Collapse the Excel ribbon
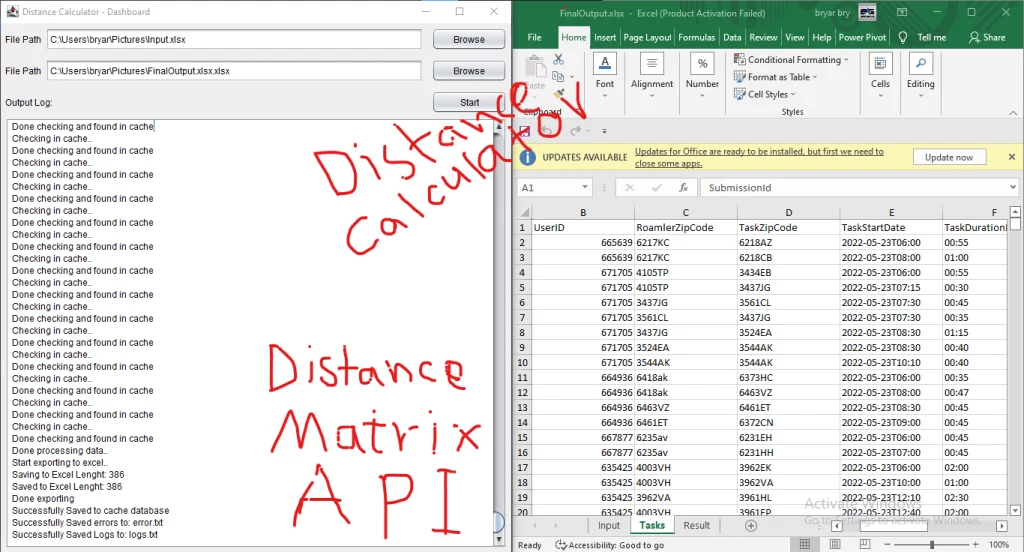Screen dimensions: 1024x552 1013,112
